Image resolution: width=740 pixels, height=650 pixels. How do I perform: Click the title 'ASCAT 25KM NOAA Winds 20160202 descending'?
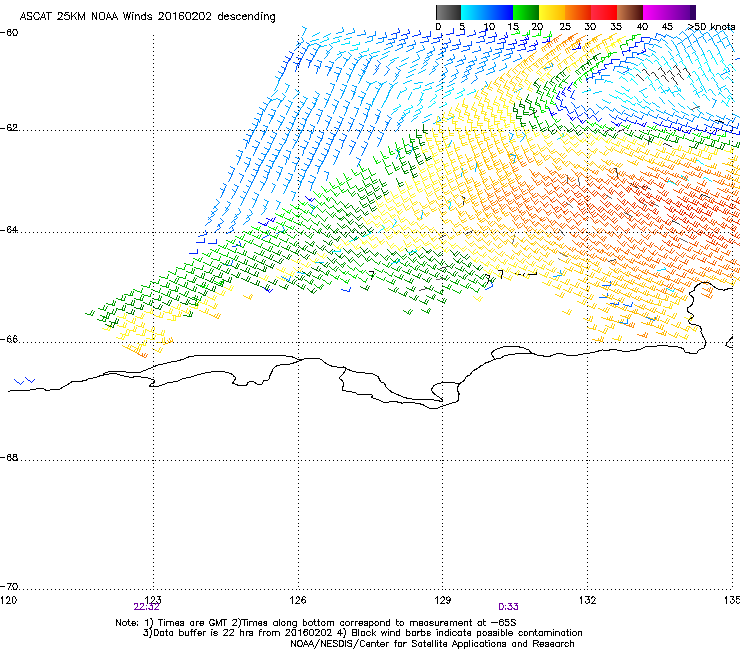click(147, 16)
